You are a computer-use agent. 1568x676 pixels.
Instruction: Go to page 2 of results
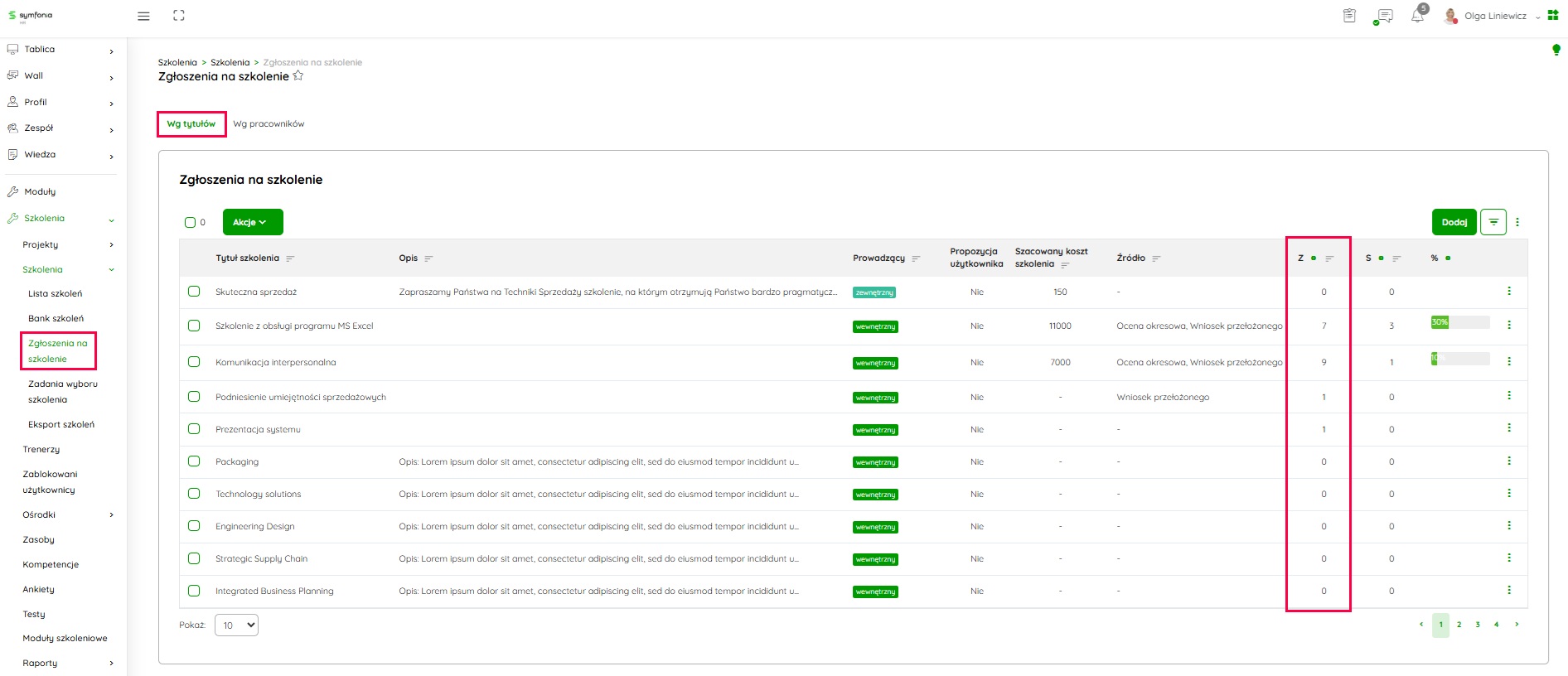[1459, 625]
